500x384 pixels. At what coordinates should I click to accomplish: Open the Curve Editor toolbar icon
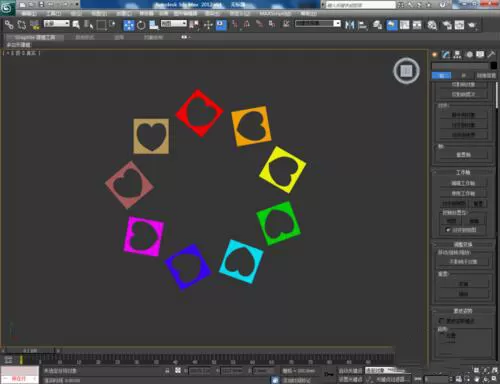point(404,25)
